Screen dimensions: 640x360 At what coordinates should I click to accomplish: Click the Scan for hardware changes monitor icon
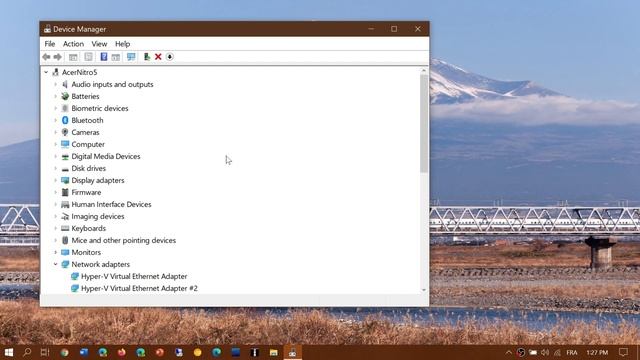(131, 57)
